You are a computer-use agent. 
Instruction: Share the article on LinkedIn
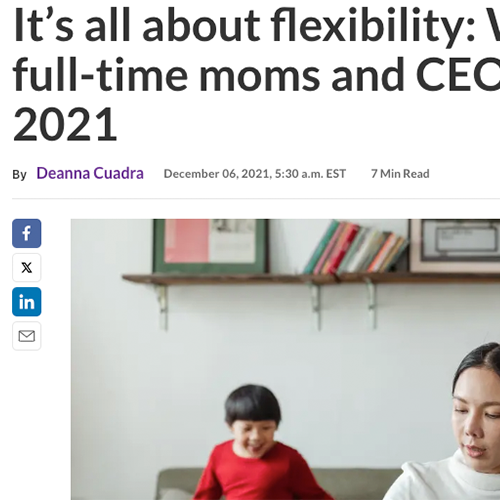27,302
